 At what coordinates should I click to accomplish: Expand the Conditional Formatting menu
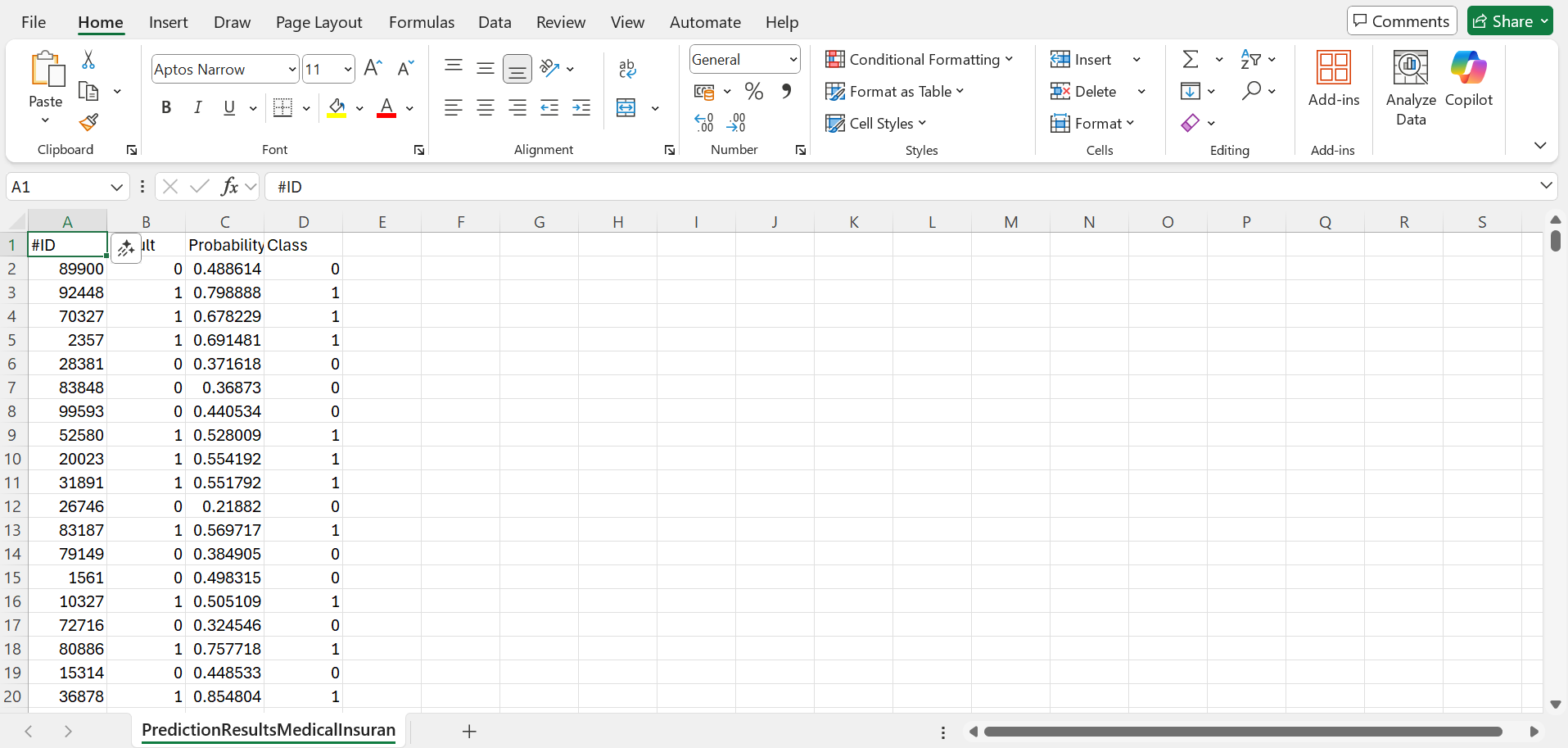[x=919, y=60]
